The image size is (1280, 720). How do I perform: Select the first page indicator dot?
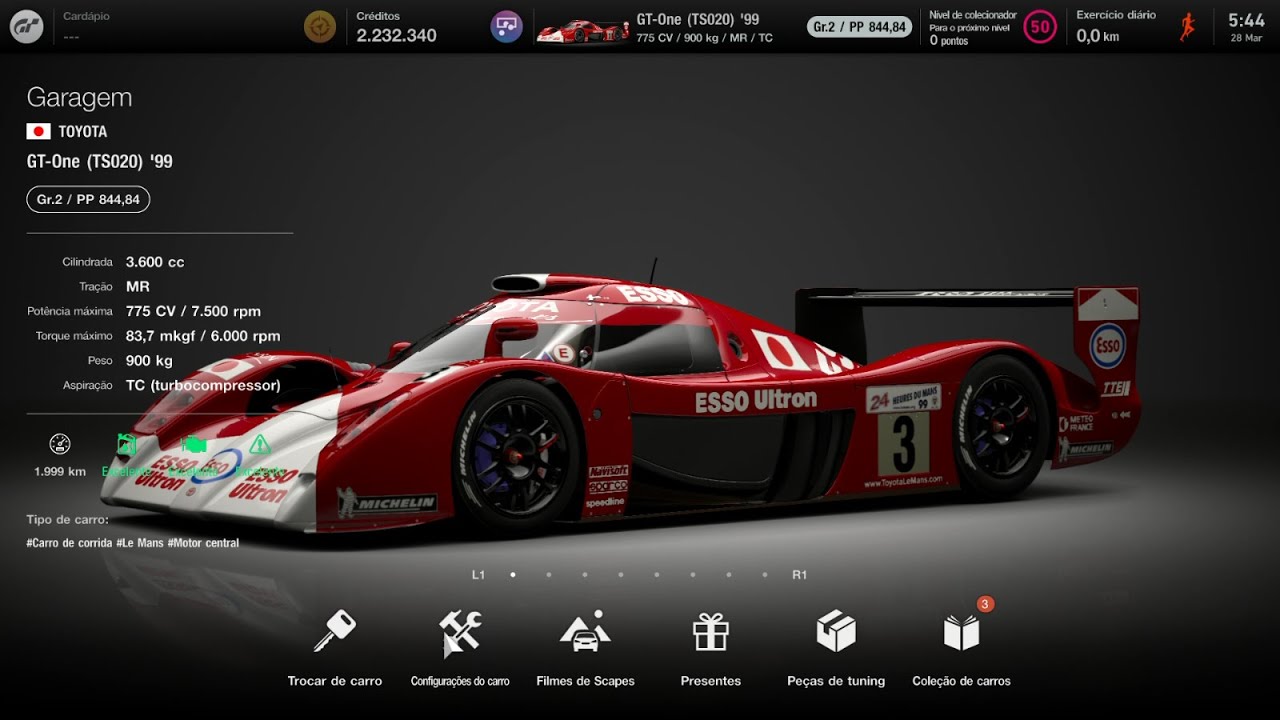click(513, 575)
